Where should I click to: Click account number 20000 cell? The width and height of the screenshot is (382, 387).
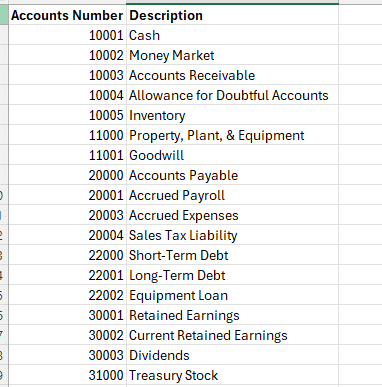point(67,175)
